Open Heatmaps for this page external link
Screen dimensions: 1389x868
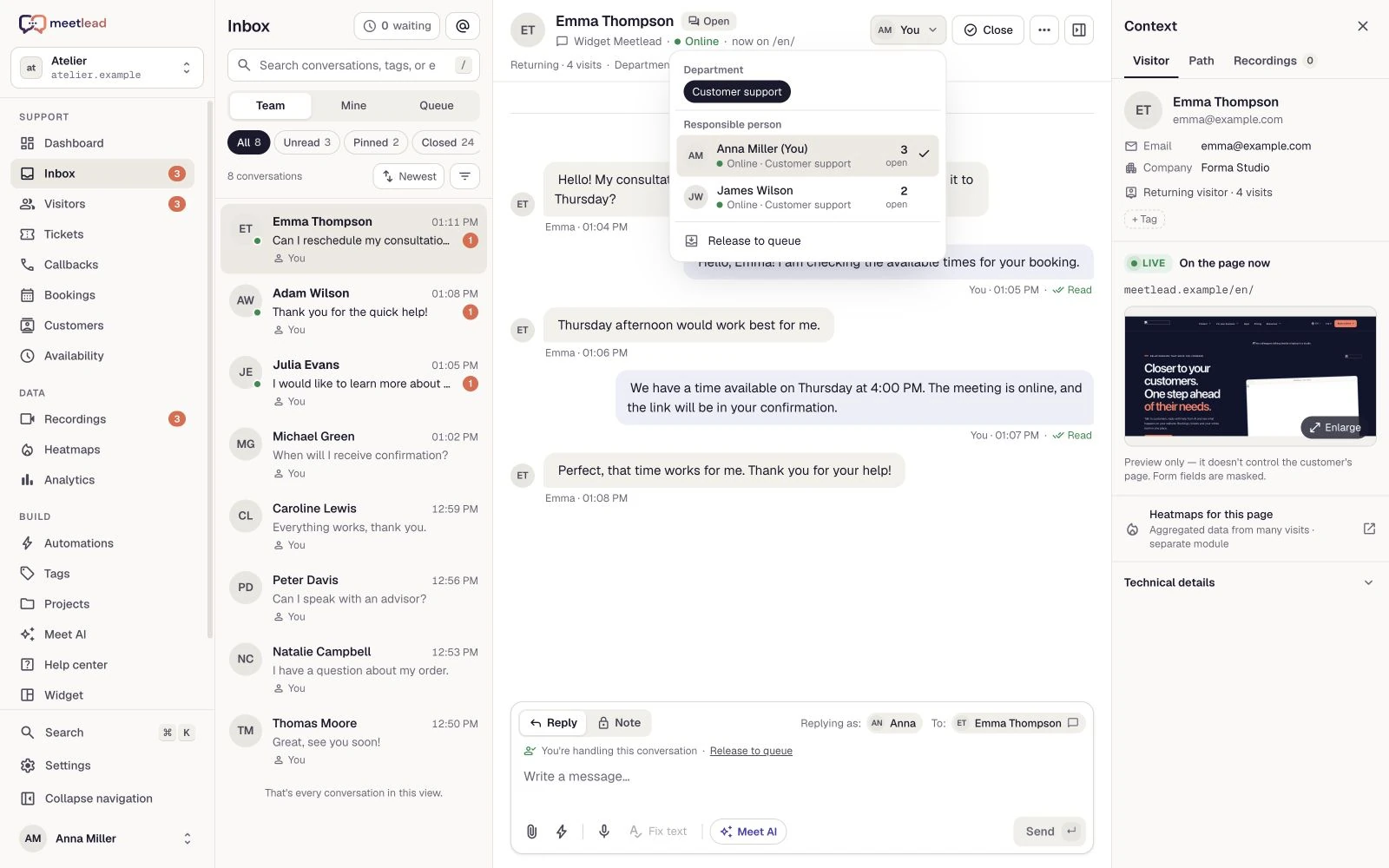pos(1369,529)
